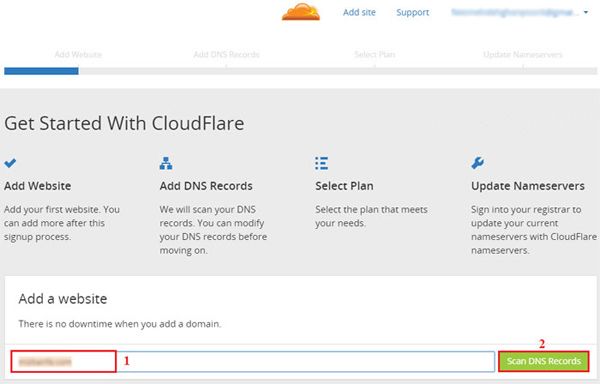The image size is (600, 384).
Task: Click the blue filled progress bar segment
Action: [x=41, y=71]
